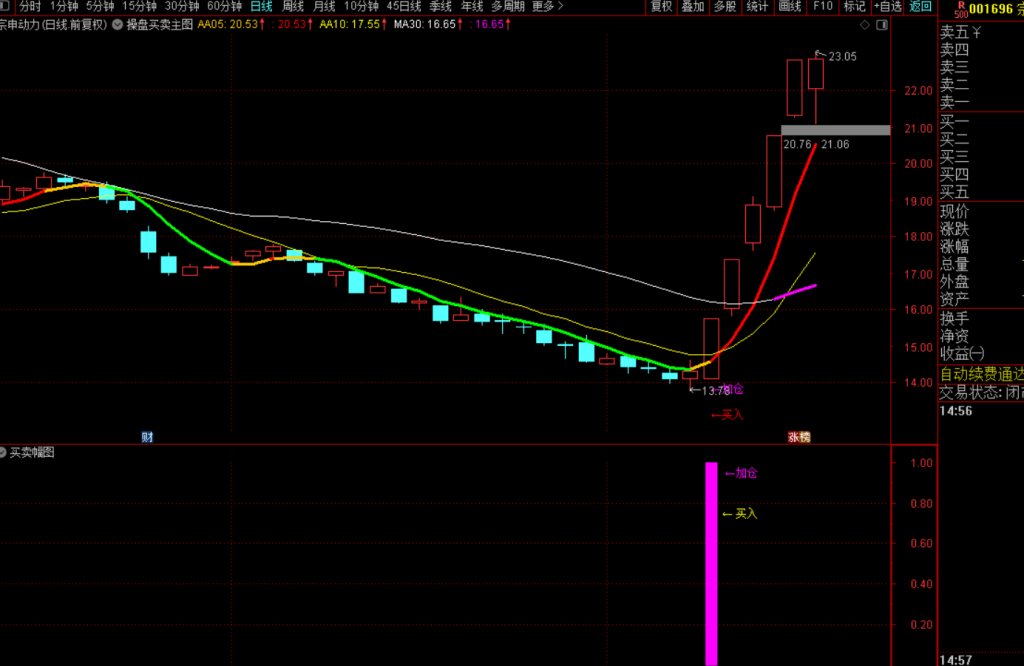
Task: Switch to 分时 intraday chart tab
Action: (30, 7)
